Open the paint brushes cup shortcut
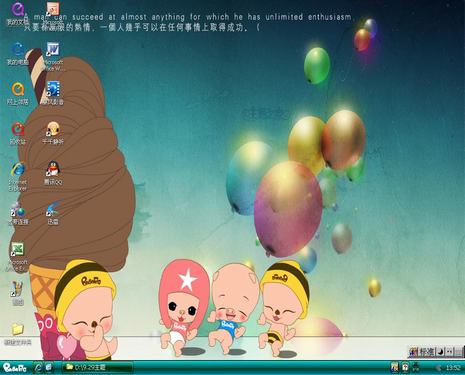Image resolution: width=465 pixels, height=375 pixels. [x=18, y=293]
